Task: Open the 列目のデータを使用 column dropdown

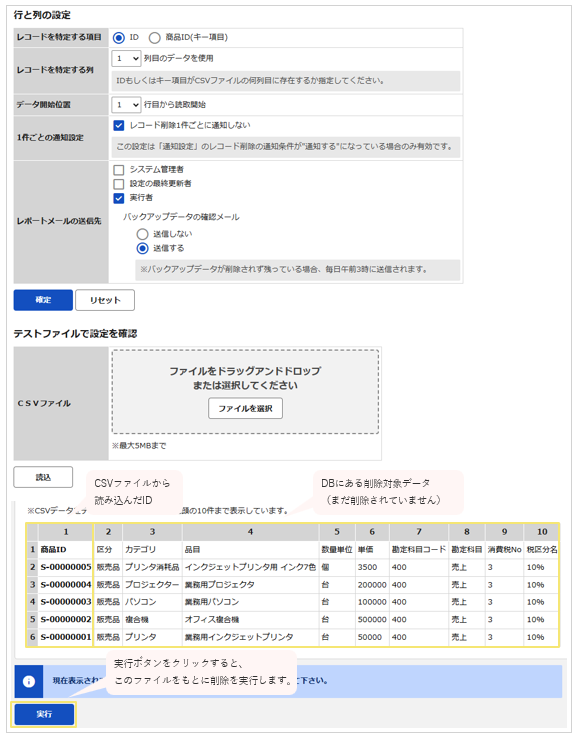Action: click(x=126, y=59)
